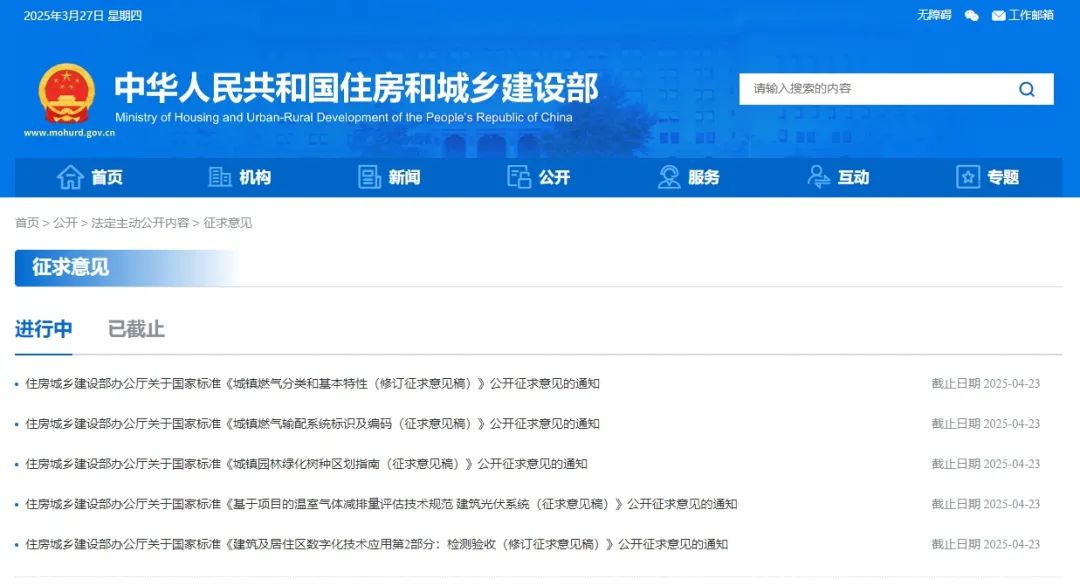
Task: Click the 机构 building icon
Action: tap(219, 177)
